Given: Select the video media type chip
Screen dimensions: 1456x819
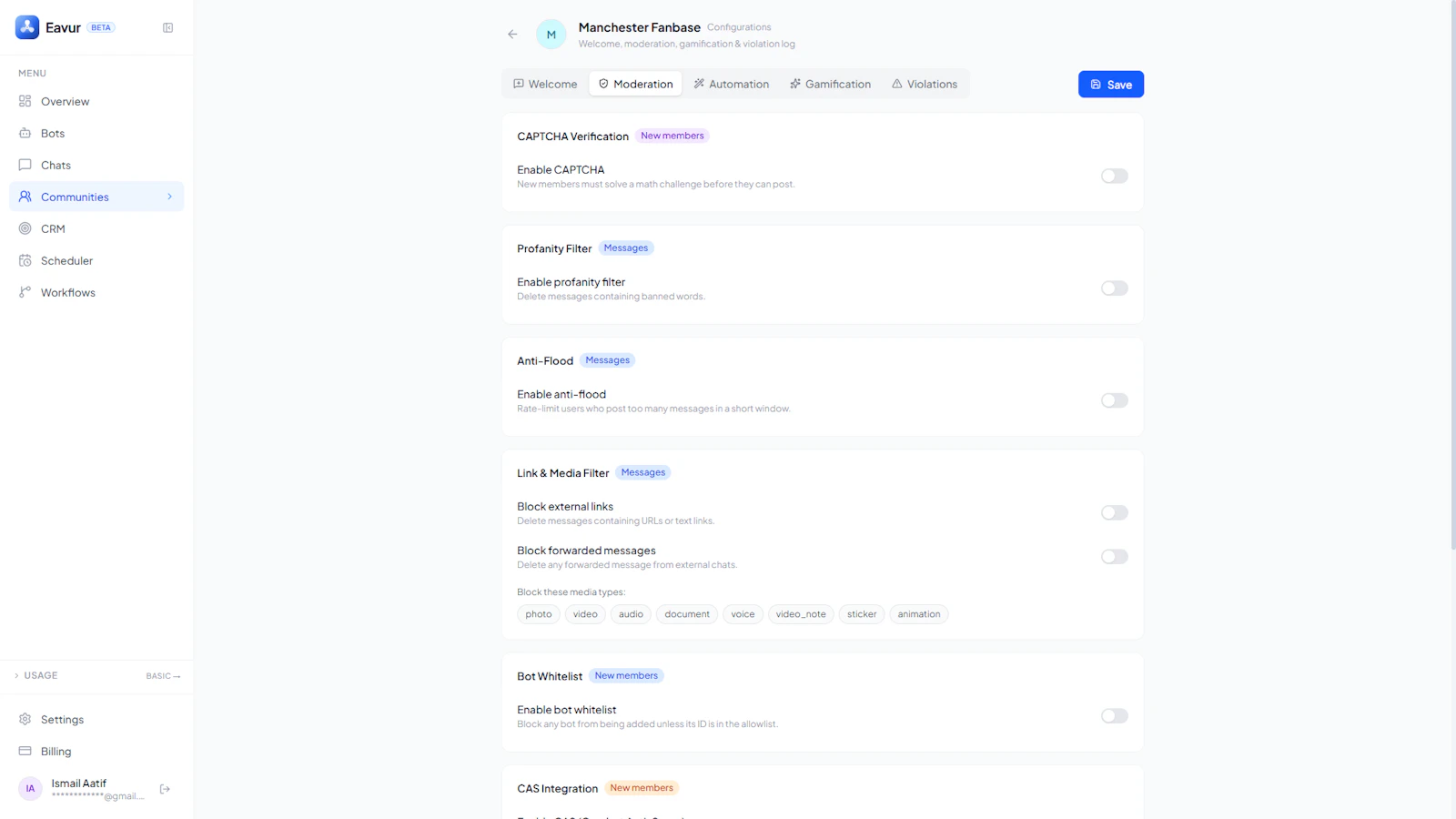Looking at the screenshot, I should pos(585,614).
